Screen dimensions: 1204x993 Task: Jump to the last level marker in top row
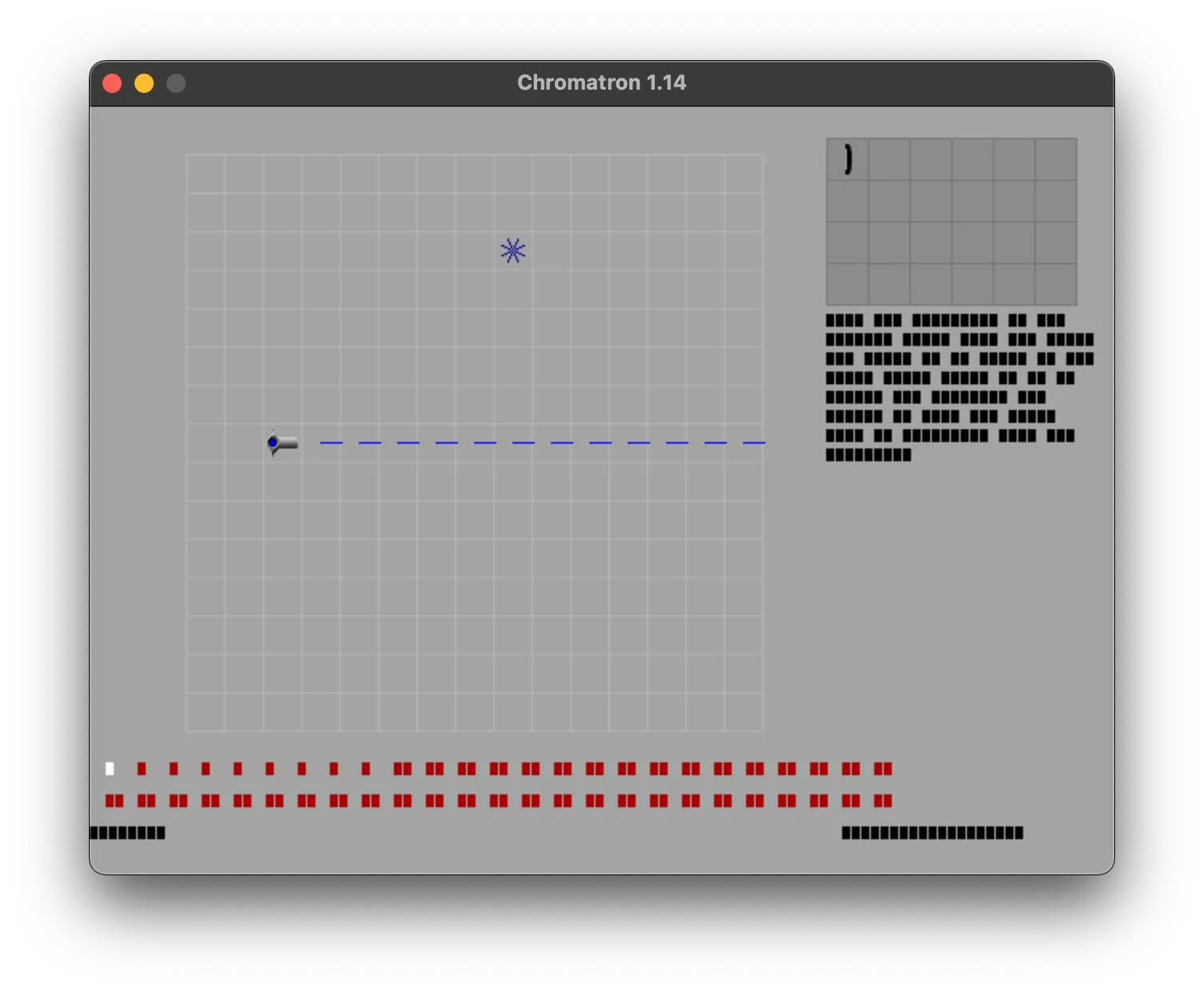coord(883,769)
